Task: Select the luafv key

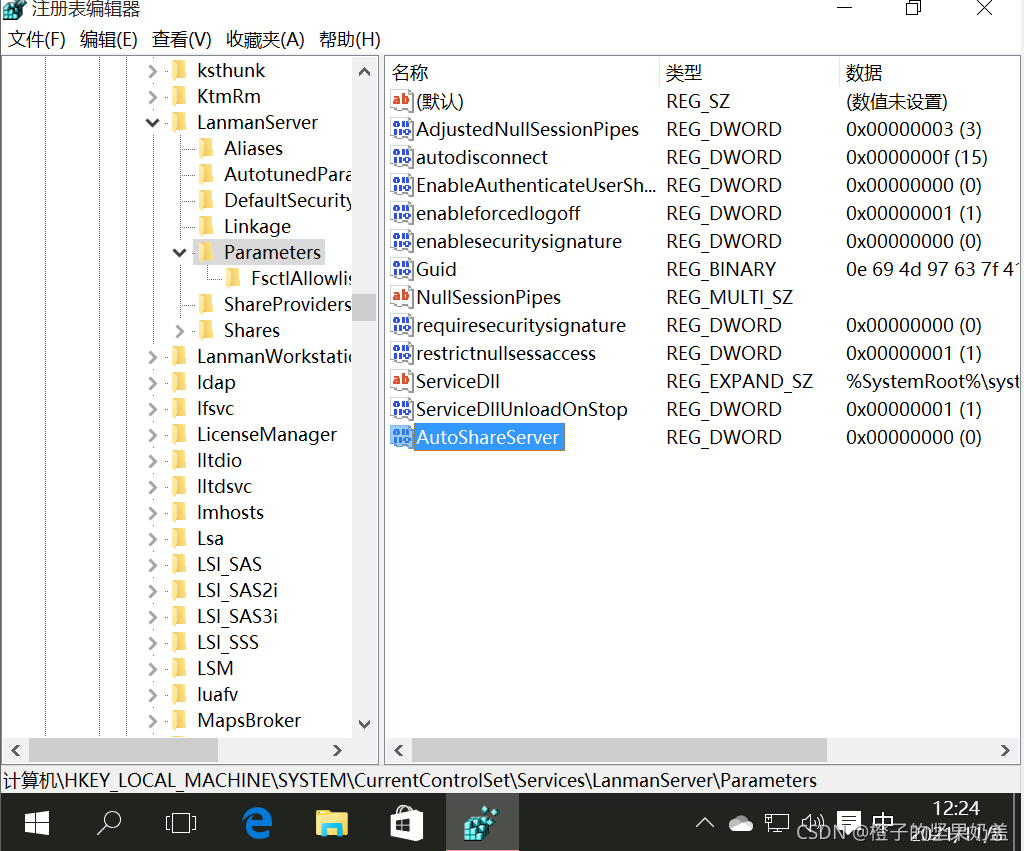Action: pos(217,694)
